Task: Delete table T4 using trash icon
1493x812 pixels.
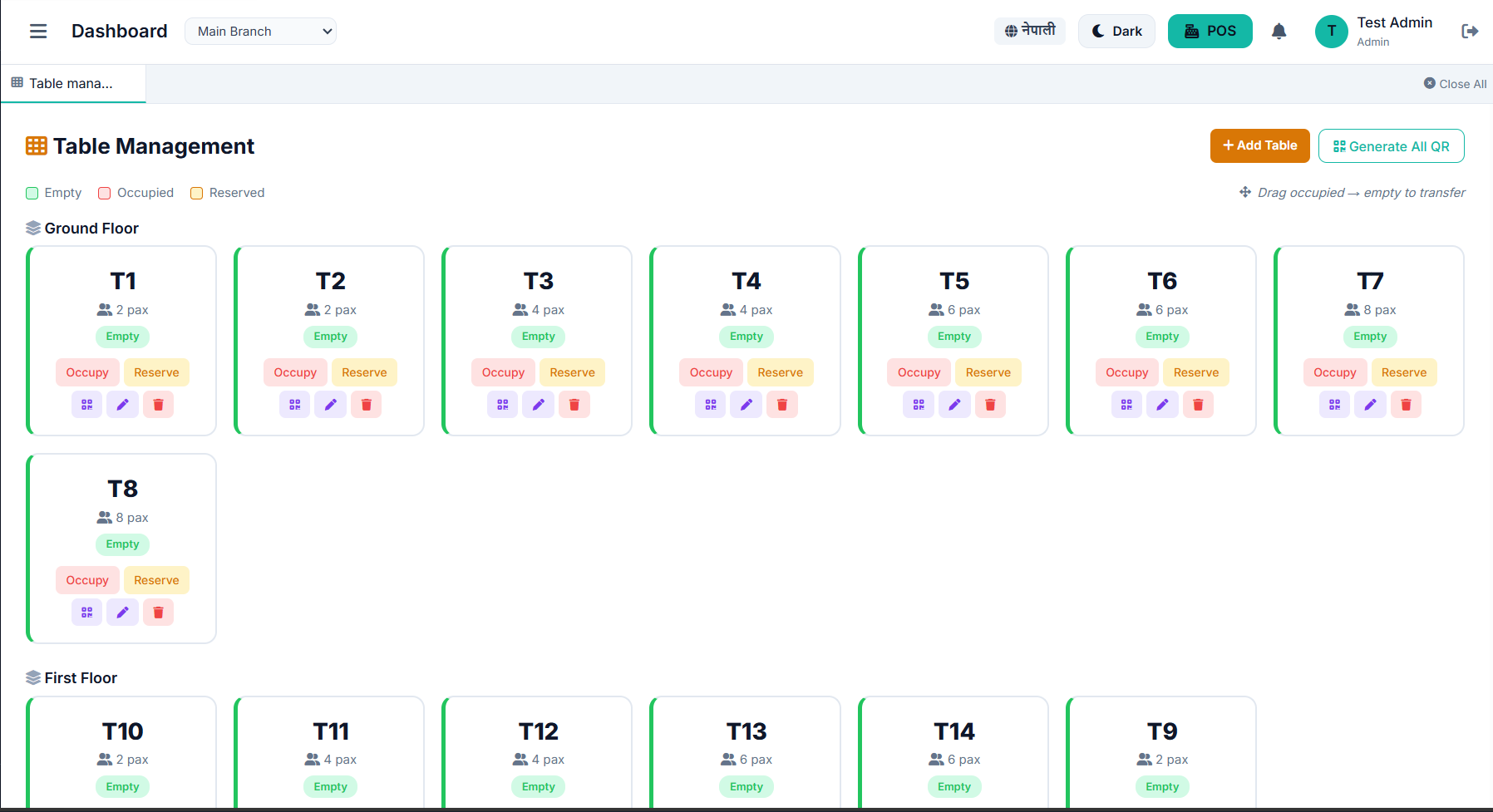Action: coord(782,405)
